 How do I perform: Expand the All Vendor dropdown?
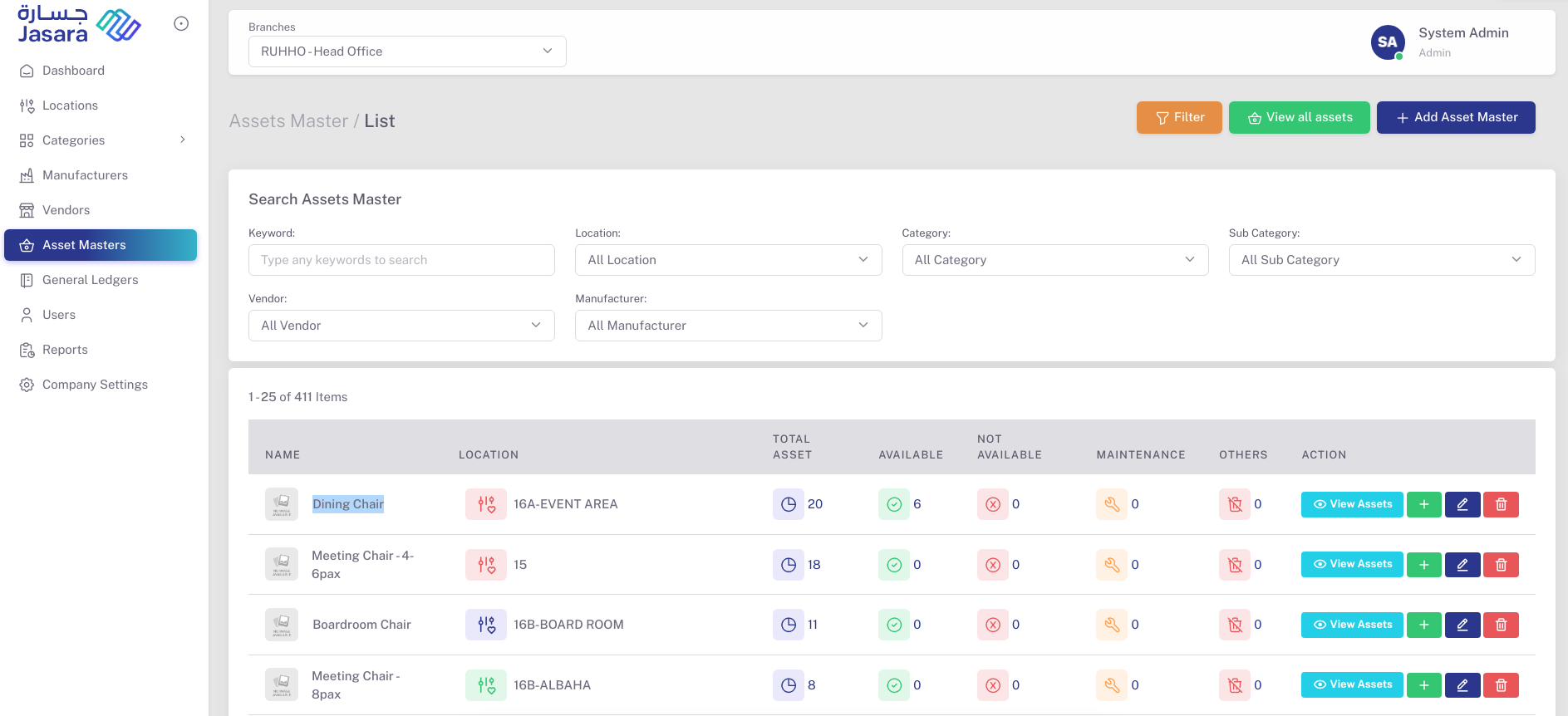(401, 326)
